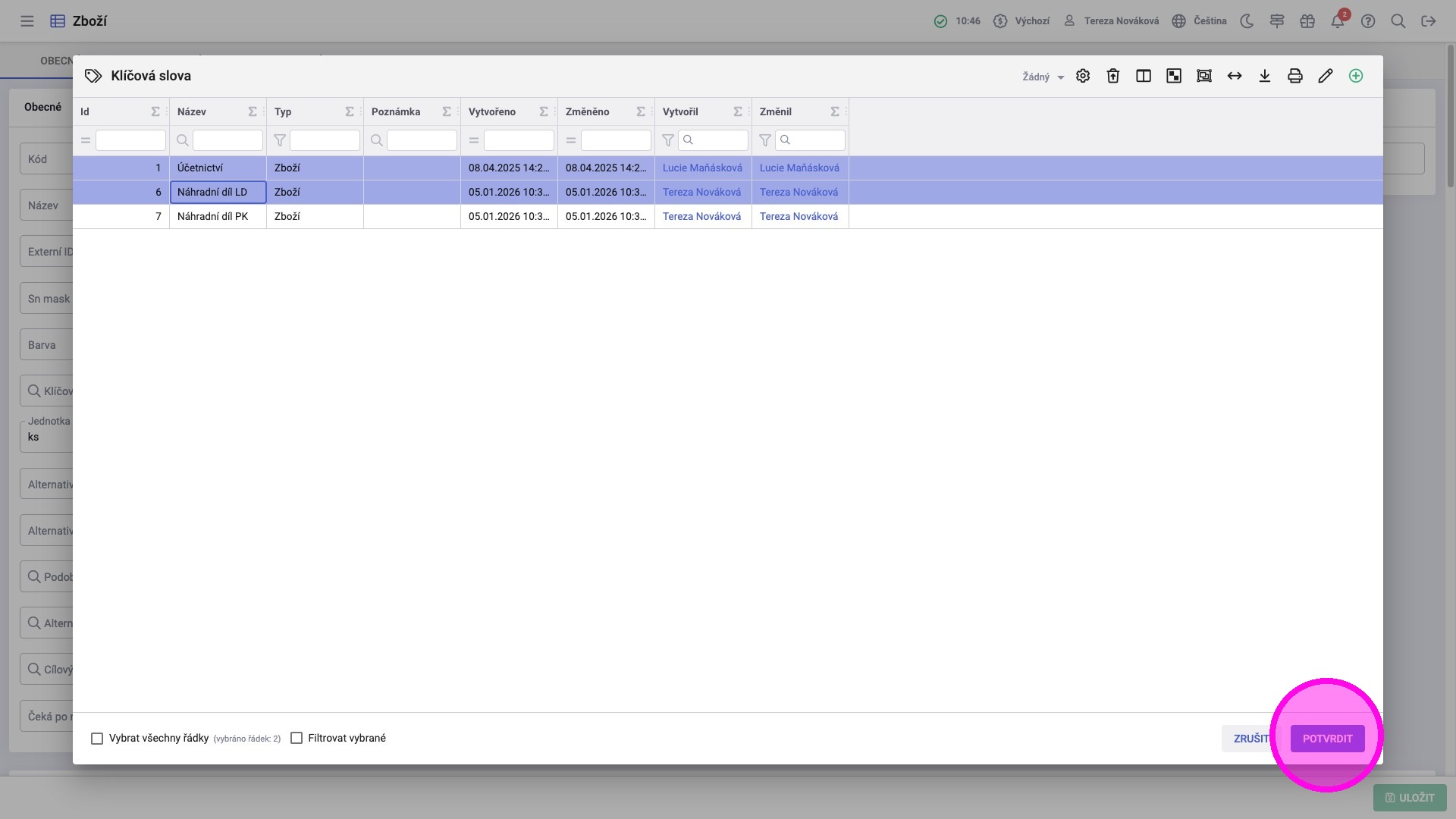
Task: Open notifications bell icon
Action: [1338, 21]
